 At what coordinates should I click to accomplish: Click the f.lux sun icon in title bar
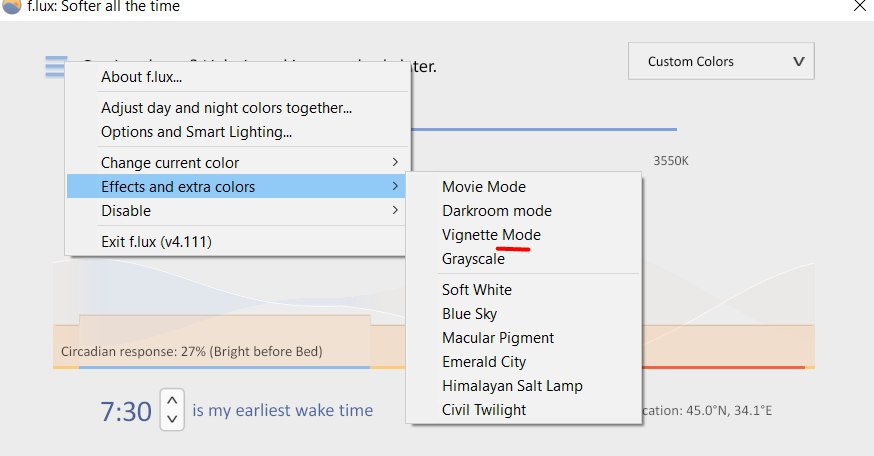coord(11,6)
